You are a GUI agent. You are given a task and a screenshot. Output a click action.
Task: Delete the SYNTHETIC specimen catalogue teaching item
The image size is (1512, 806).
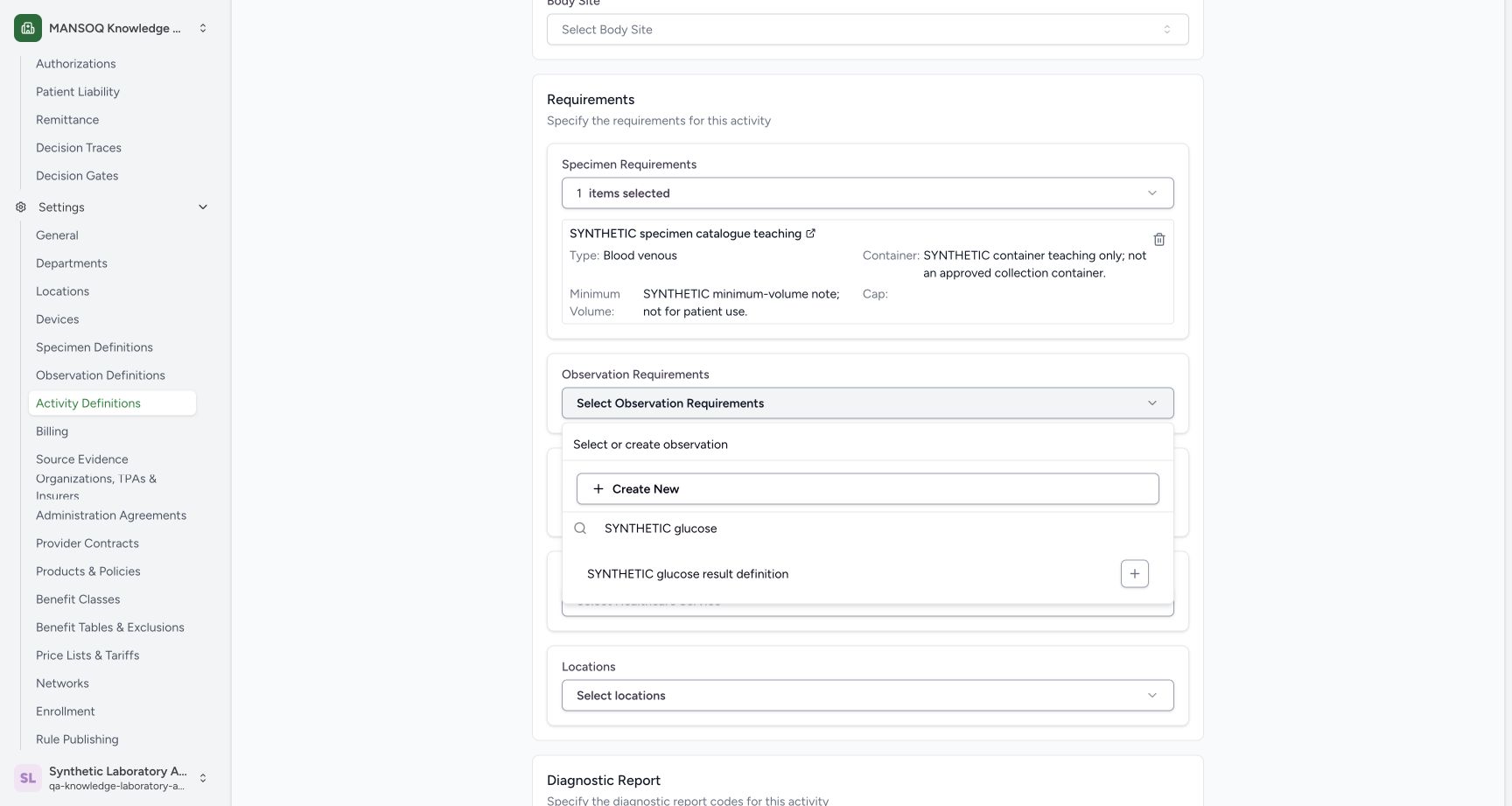pos(1158,239)
